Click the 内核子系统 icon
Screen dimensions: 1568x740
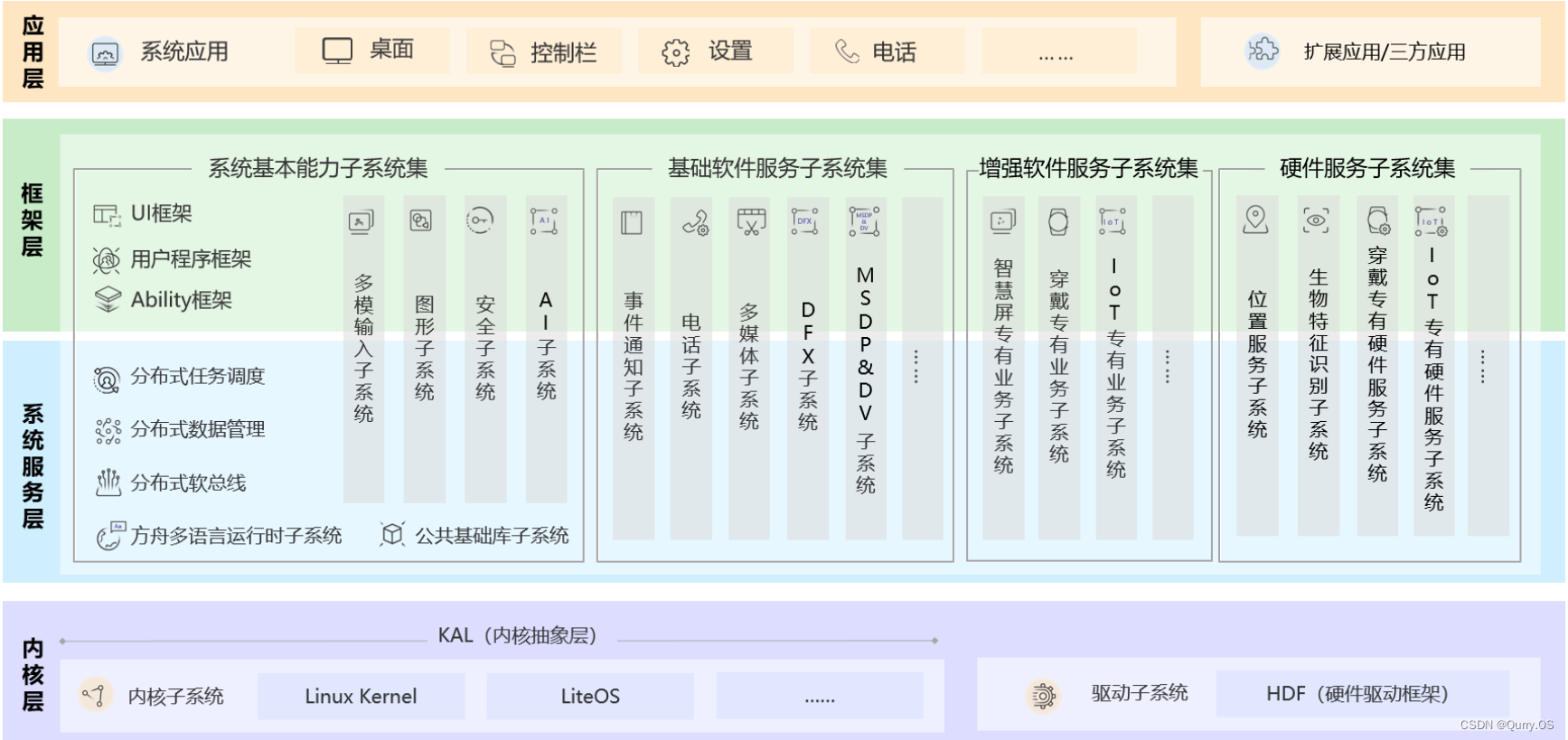(x=95, y=695)
